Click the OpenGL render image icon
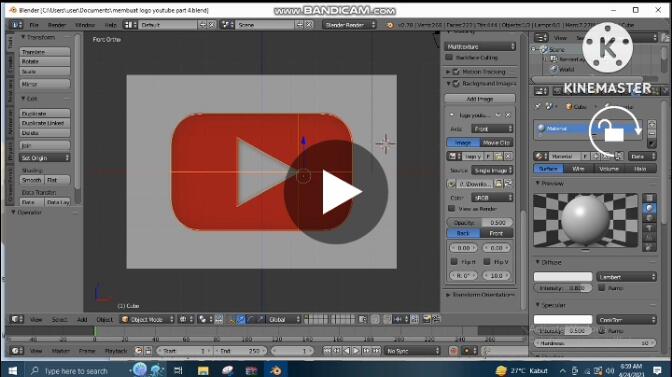Screen dimensions: 672x377 pos(427,319)
